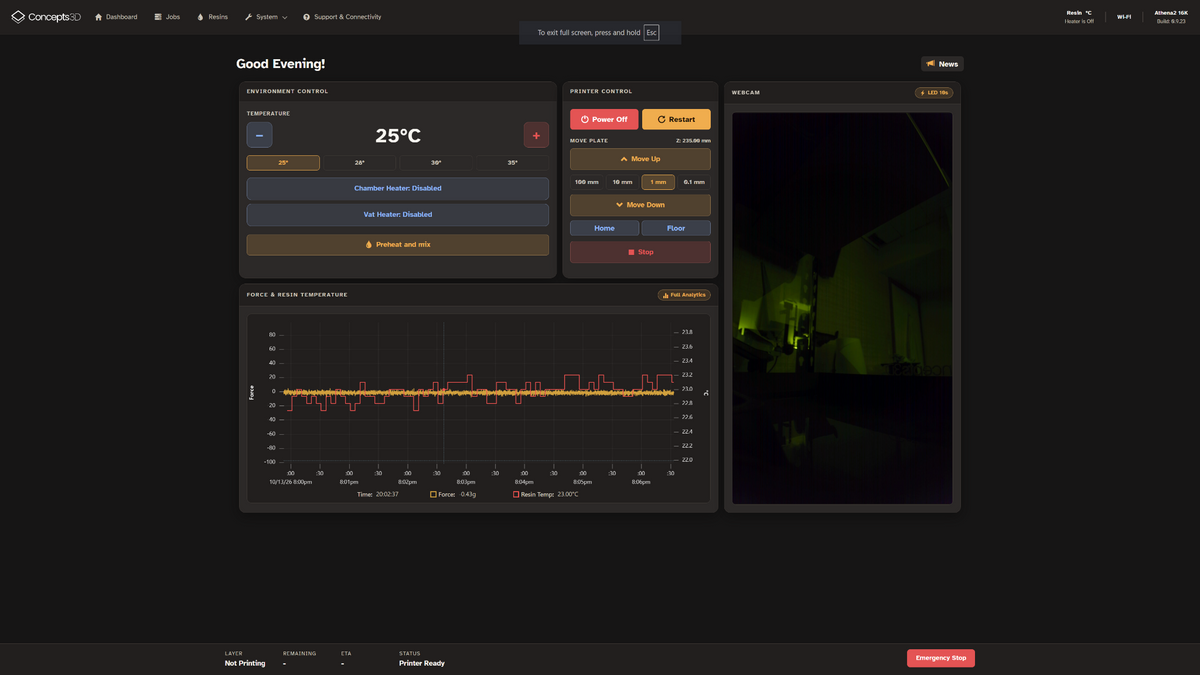Select the 28° temperature preset
The width and height of the screenshot is (1200, 675).
pos(360,163)
